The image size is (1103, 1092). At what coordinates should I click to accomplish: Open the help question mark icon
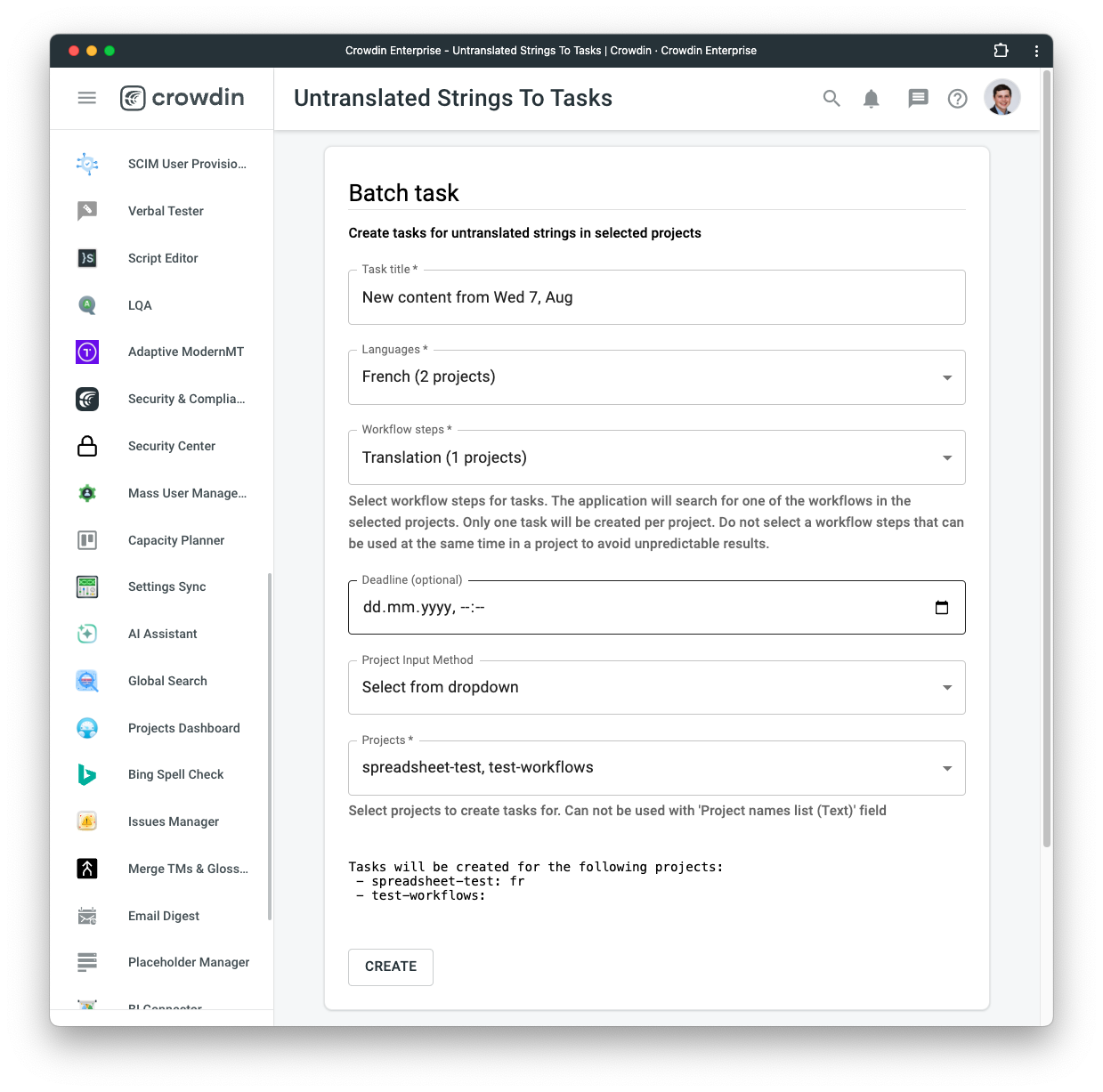pos(958,99)
